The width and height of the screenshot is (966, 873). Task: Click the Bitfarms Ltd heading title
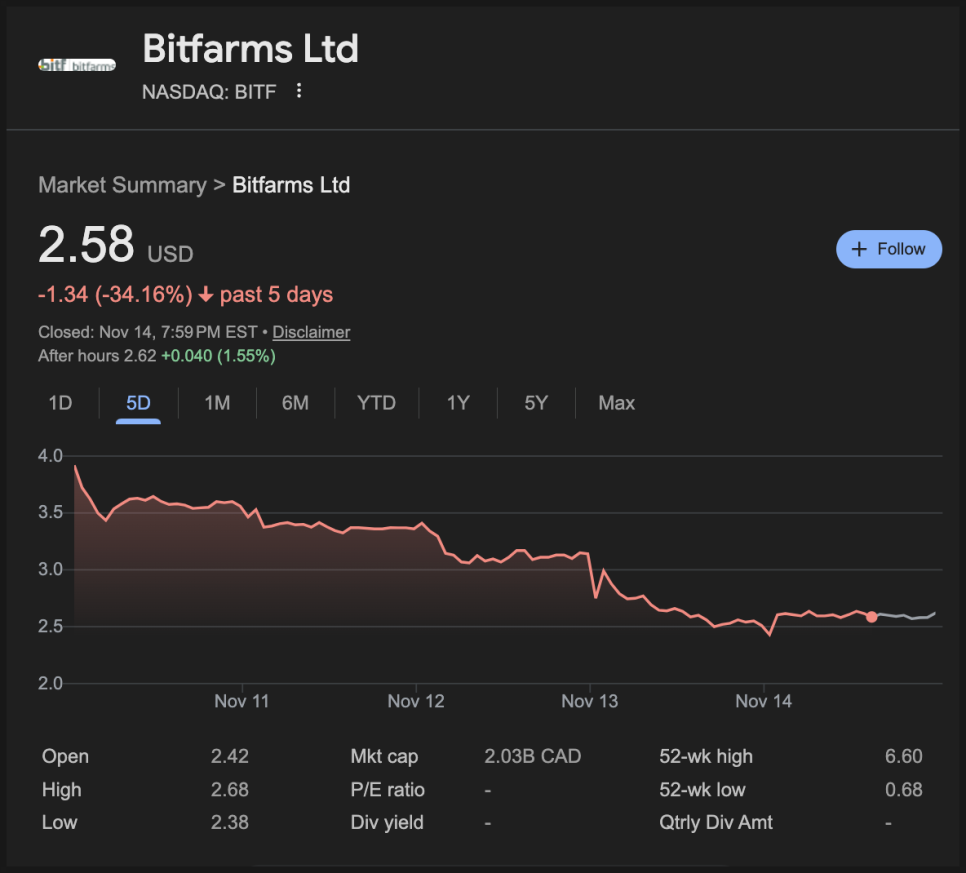click(251, 49)
